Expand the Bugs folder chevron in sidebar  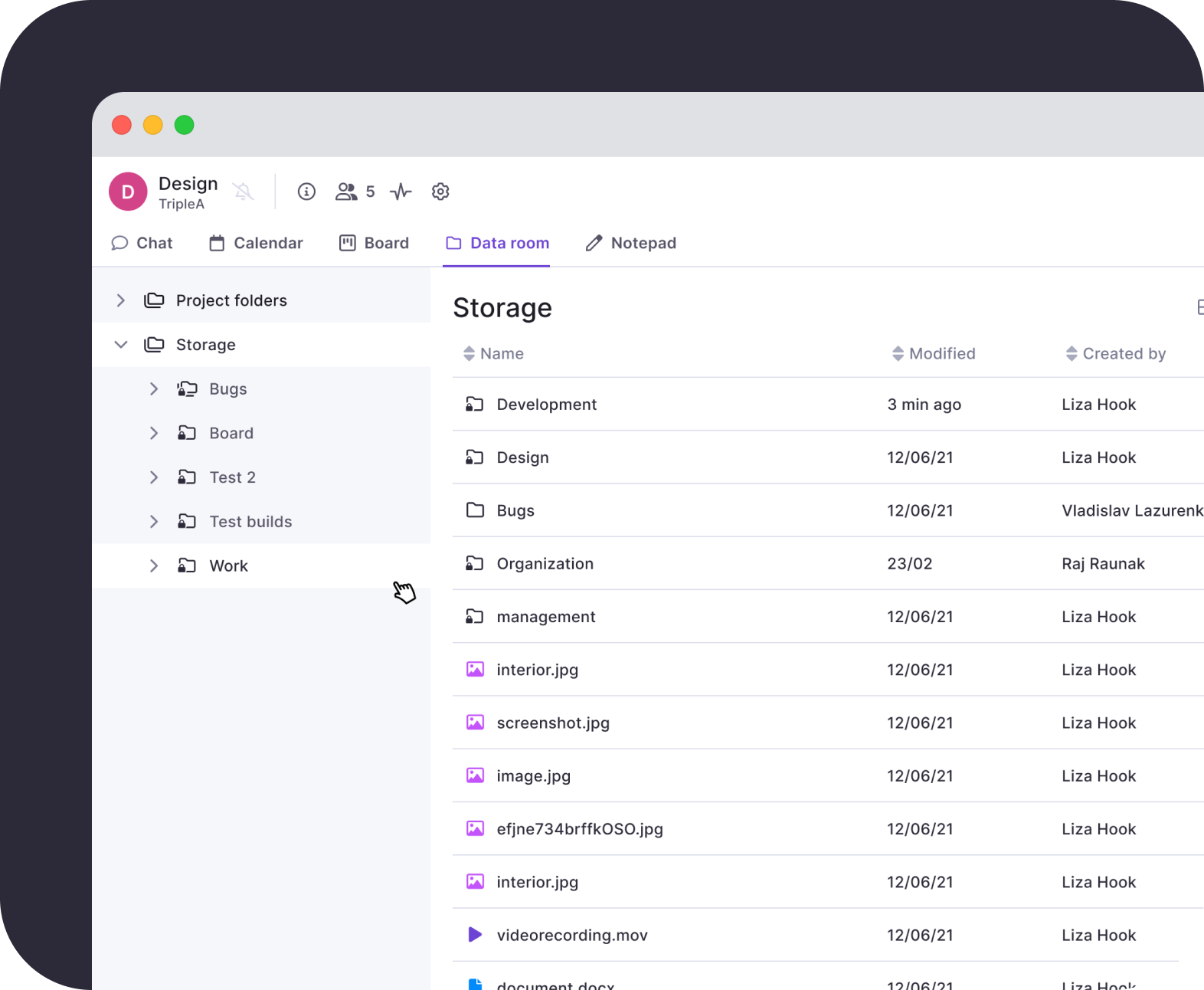click(x=153, y=389)
